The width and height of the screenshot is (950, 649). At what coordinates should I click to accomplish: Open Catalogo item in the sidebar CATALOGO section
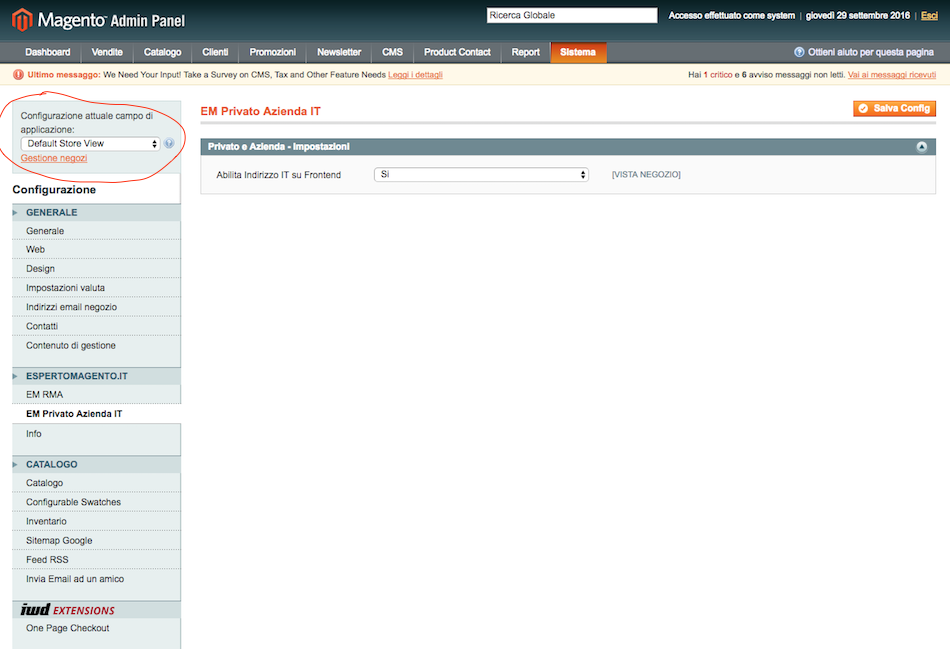(96, 483)
